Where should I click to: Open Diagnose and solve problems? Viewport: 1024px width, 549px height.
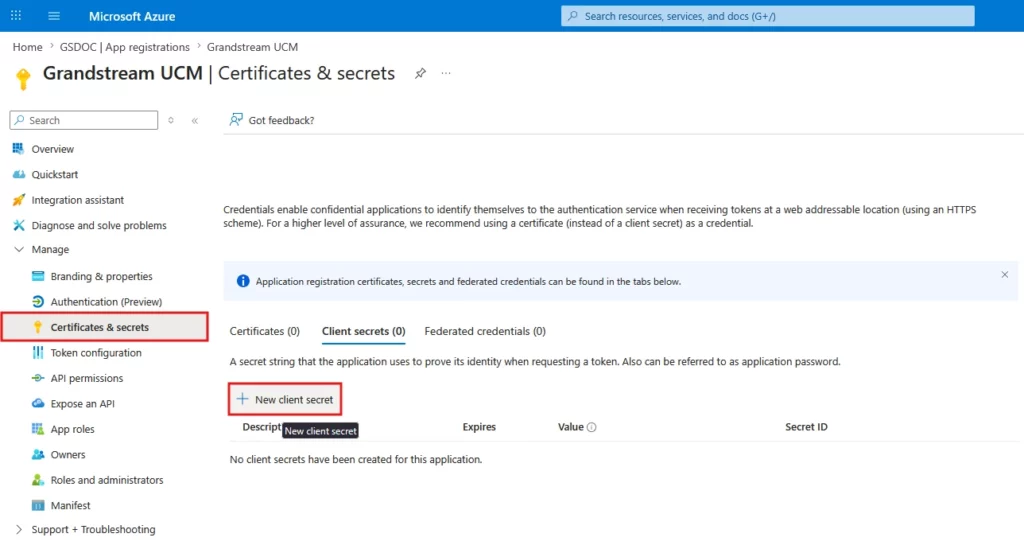[99, 225]
